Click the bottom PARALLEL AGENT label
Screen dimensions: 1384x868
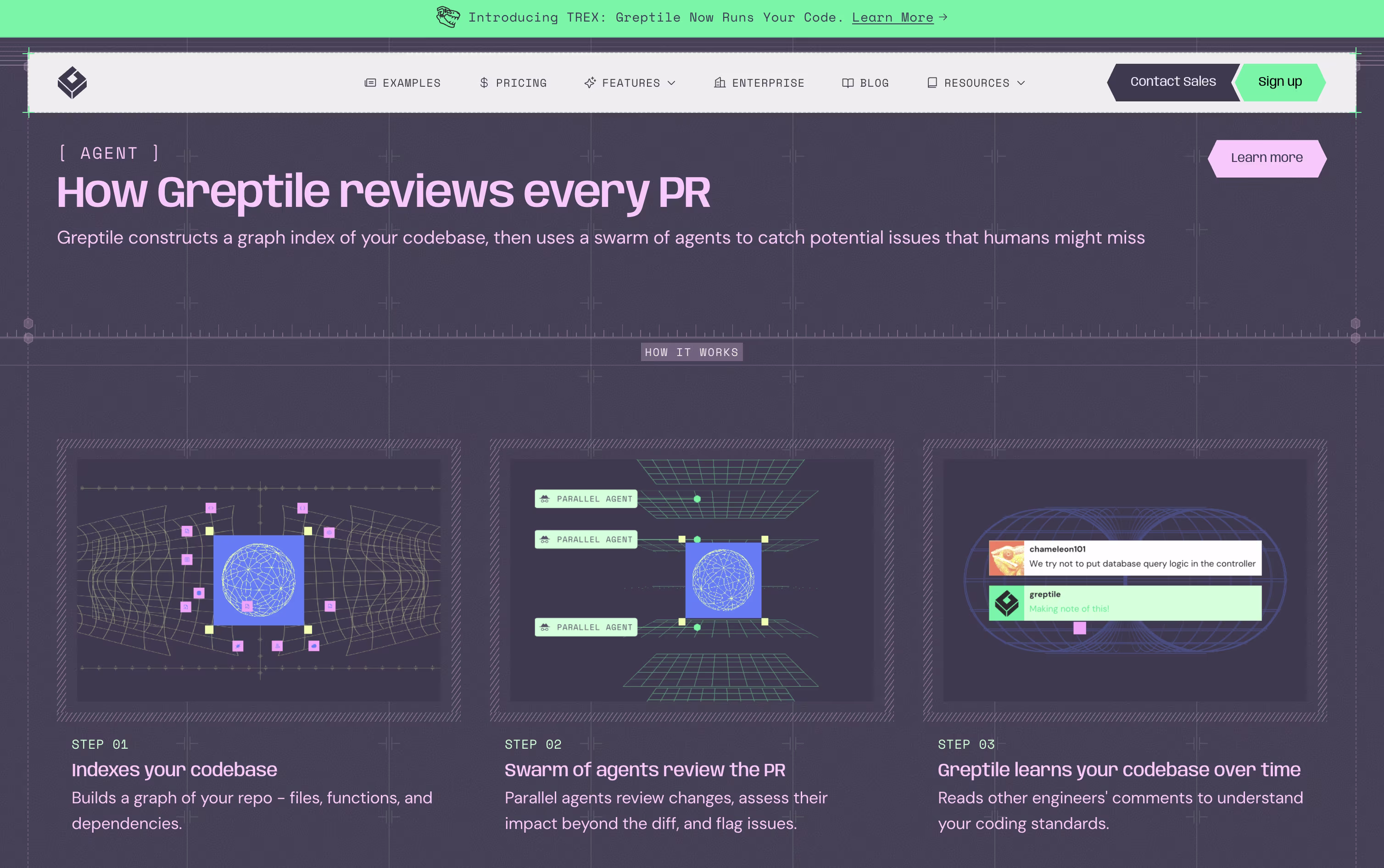click(x=586, y=628)
